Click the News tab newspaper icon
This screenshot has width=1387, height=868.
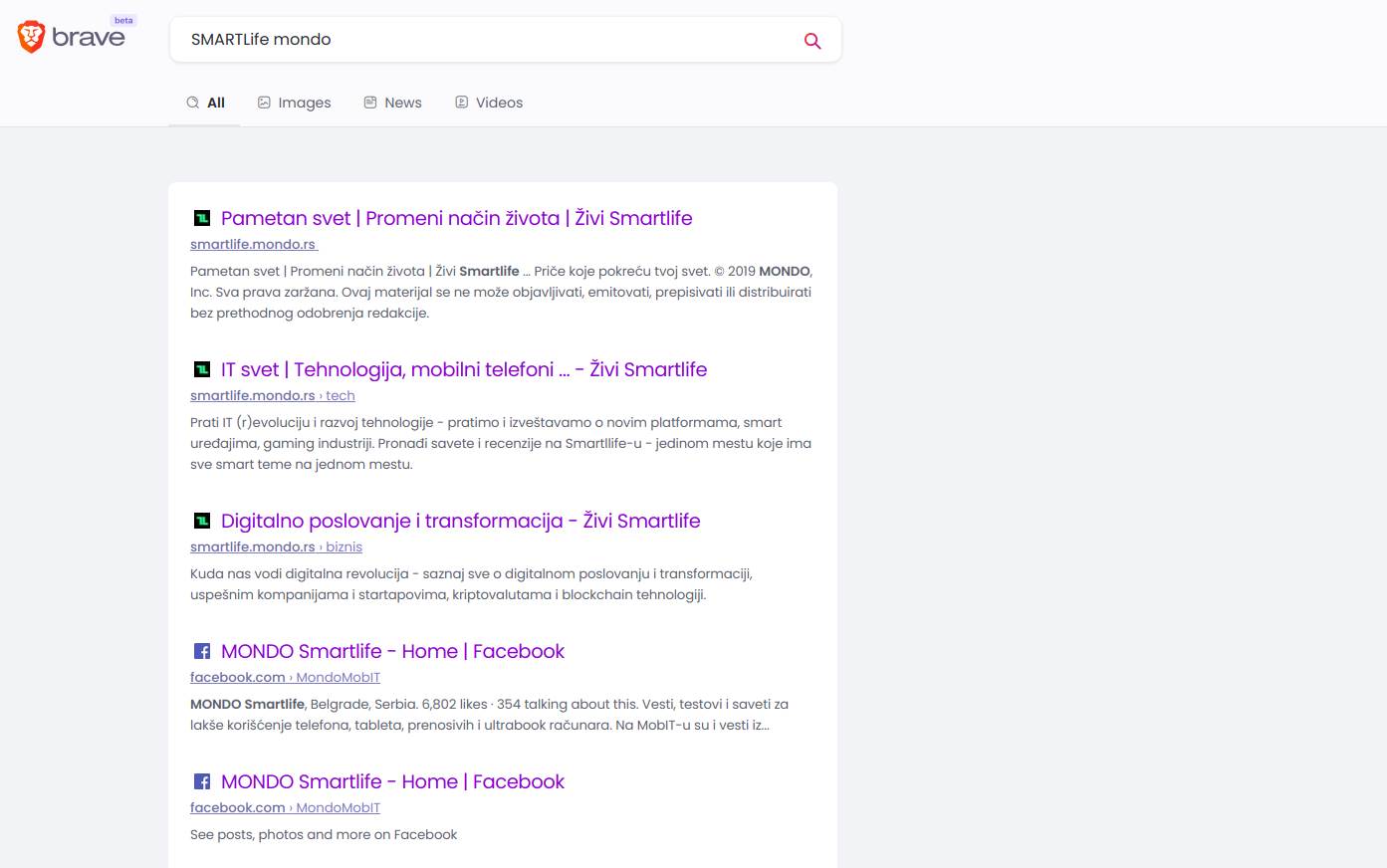coord(369,102)
